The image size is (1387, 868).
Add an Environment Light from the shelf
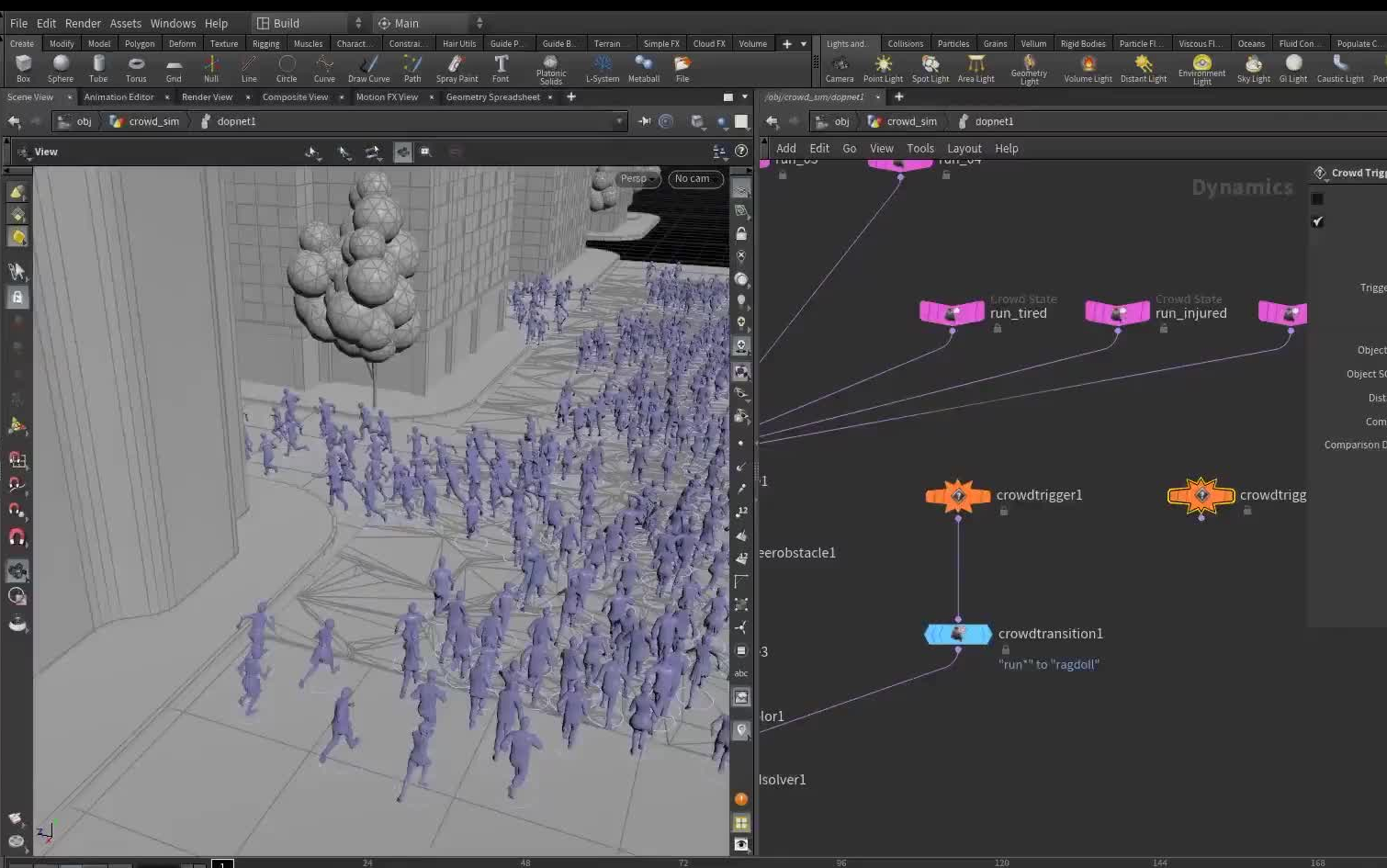click(x=1201, y=70)
